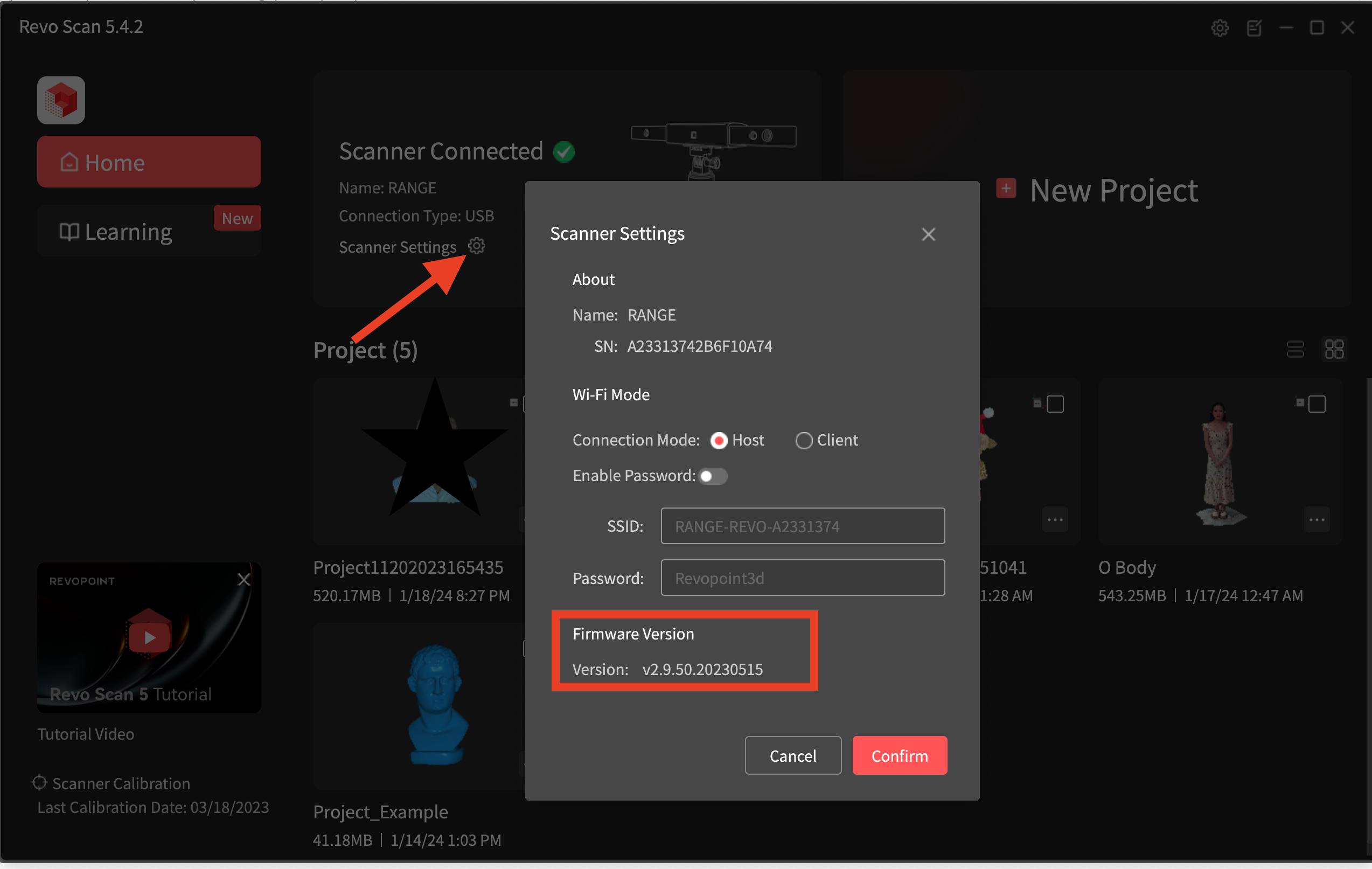
Task: Click the Scanner Calibration icon
Action: [x=39, y=782]
